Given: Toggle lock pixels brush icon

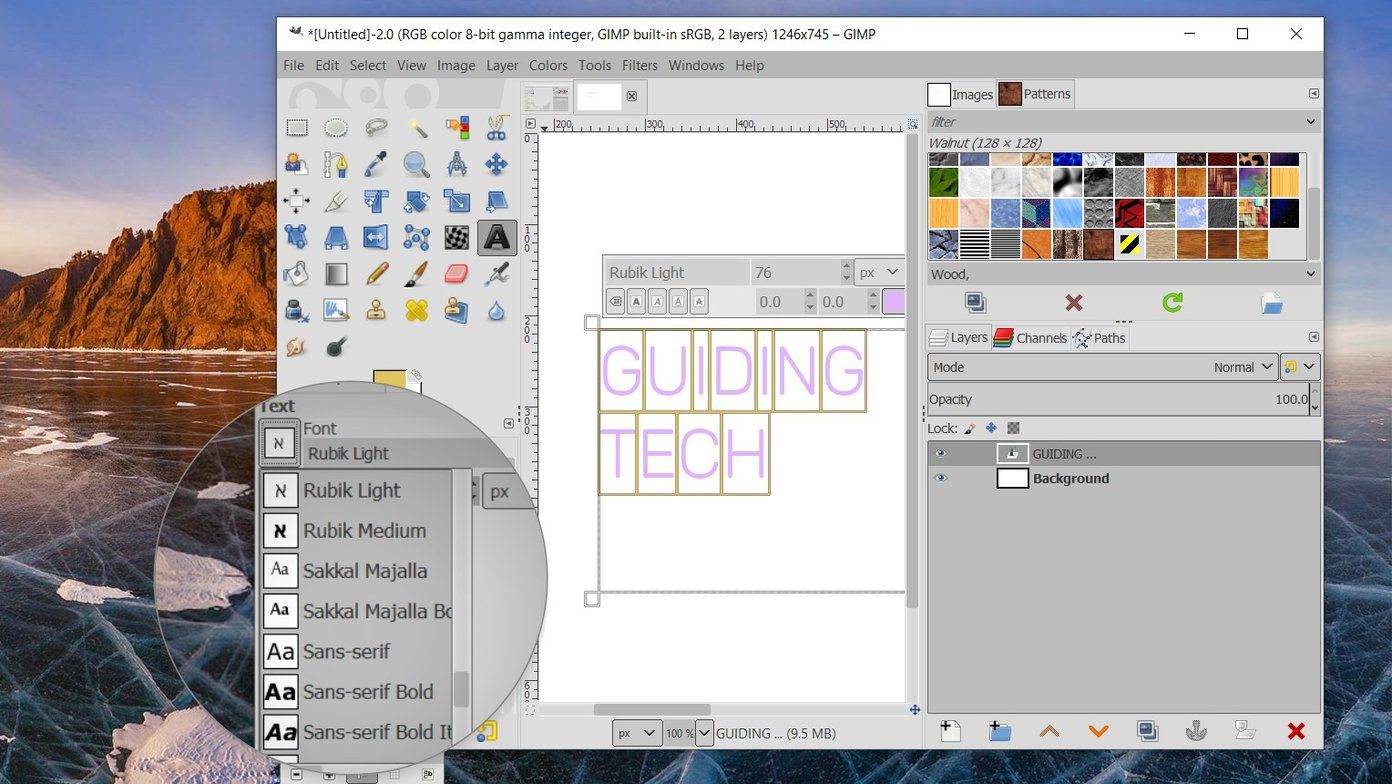Looking at the screenshot, I should coord(968,428).
